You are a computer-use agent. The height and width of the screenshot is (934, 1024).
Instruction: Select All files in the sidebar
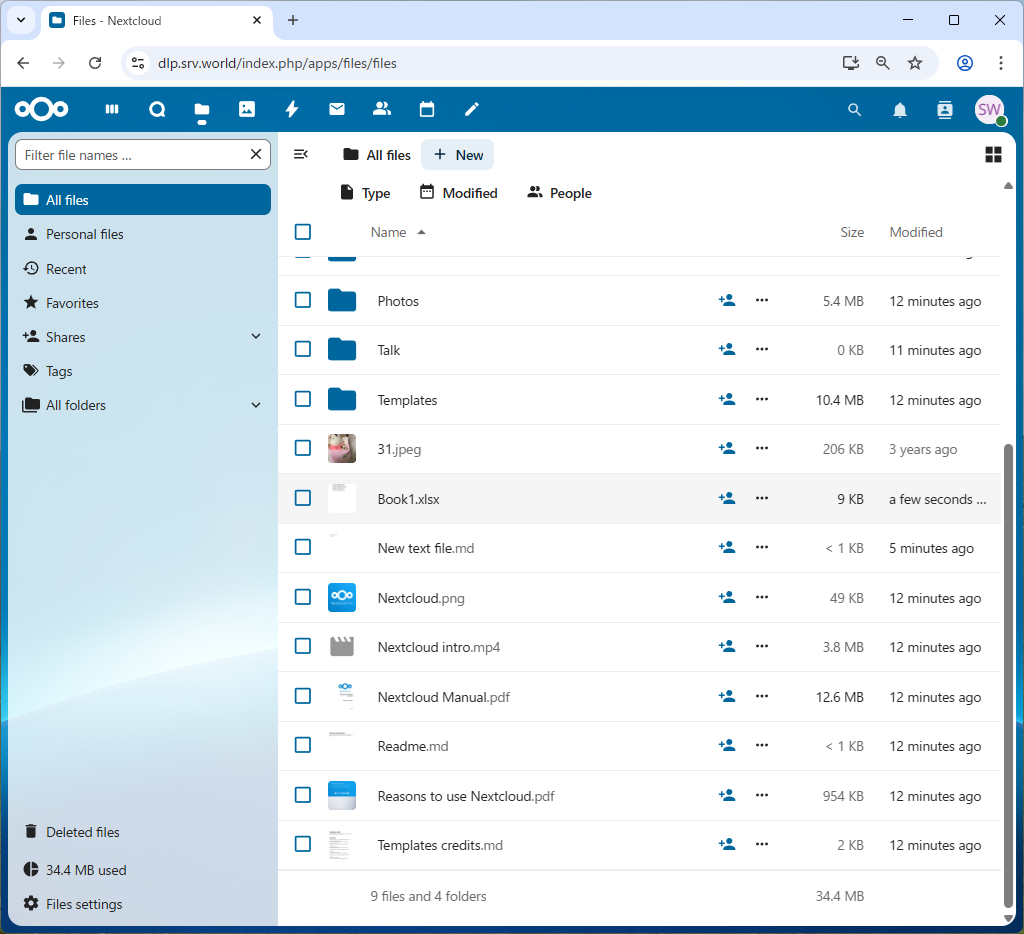click(x=143, y=200)
